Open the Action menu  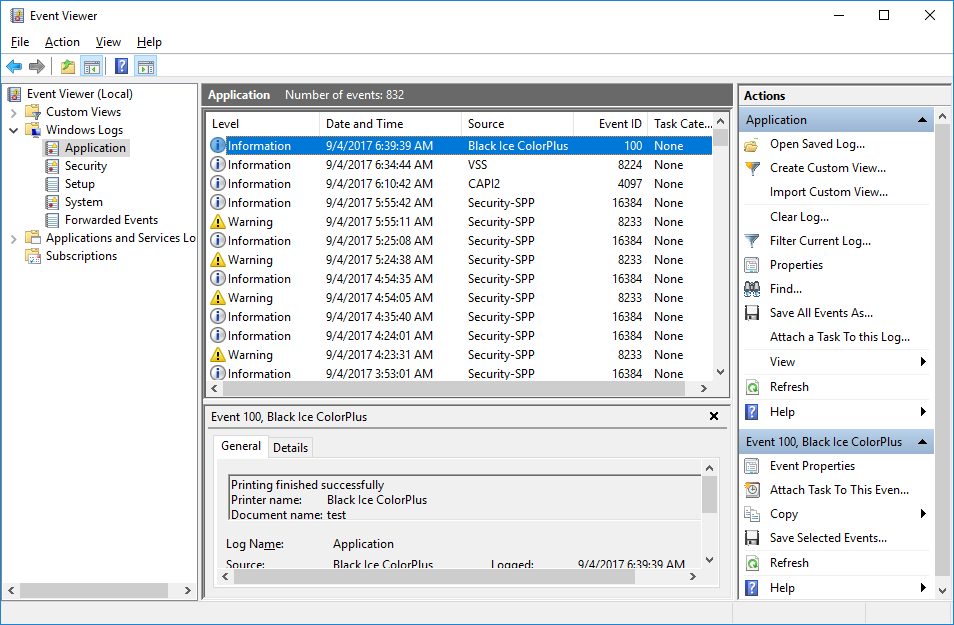click(x=62, y=42)
